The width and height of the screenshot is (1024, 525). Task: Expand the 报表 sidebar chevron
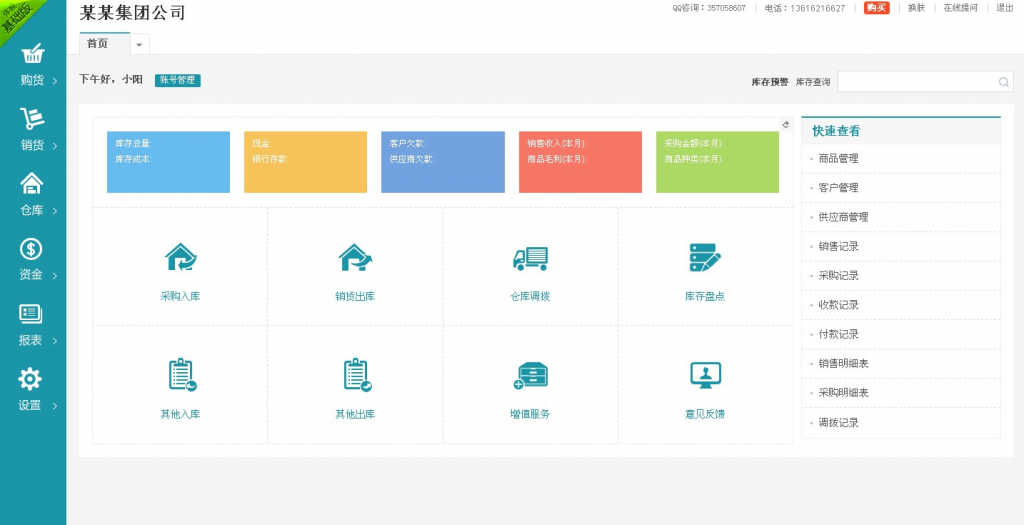(55, 341)
